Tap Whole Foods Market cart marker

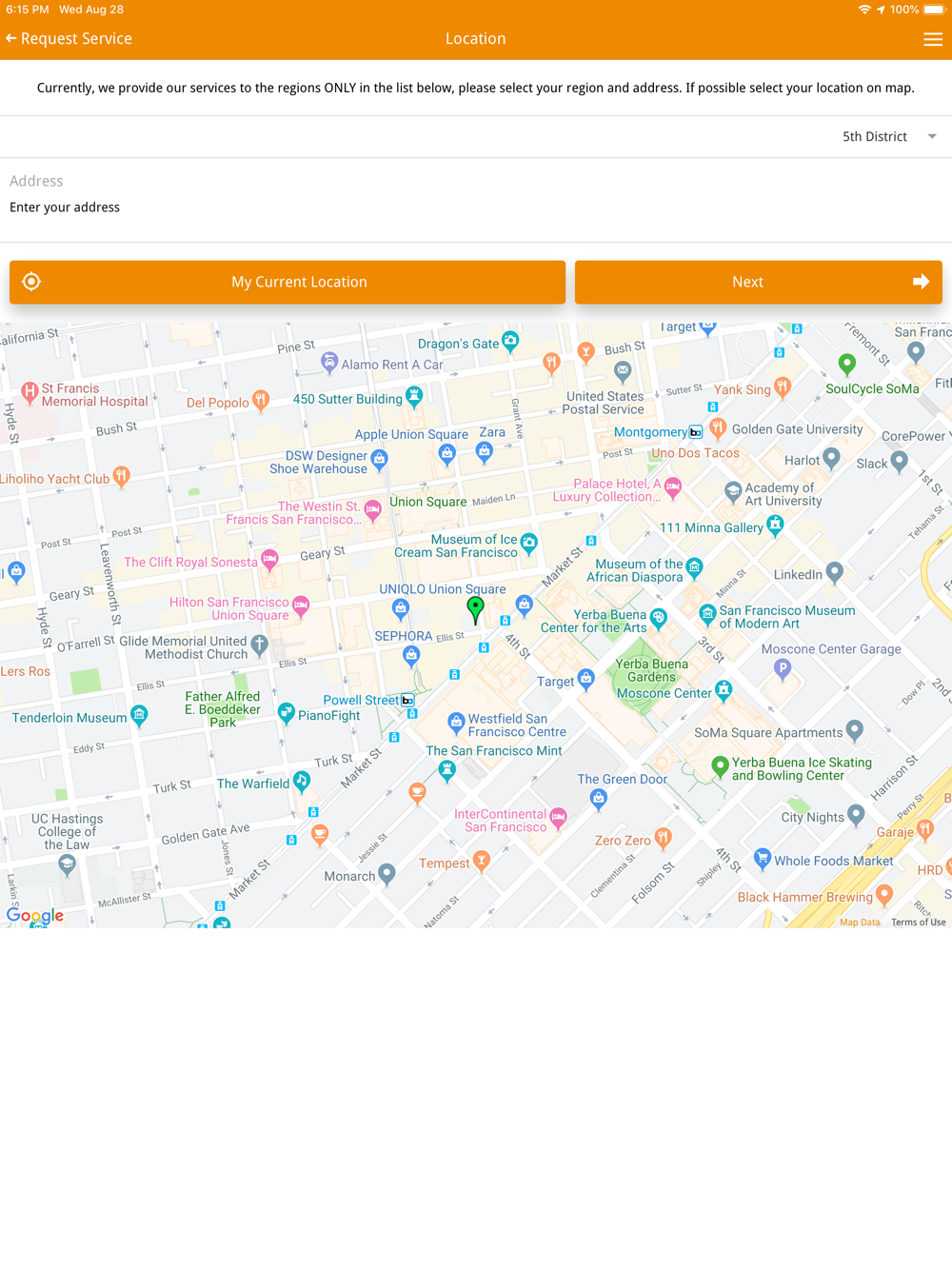tap(763, 858)
